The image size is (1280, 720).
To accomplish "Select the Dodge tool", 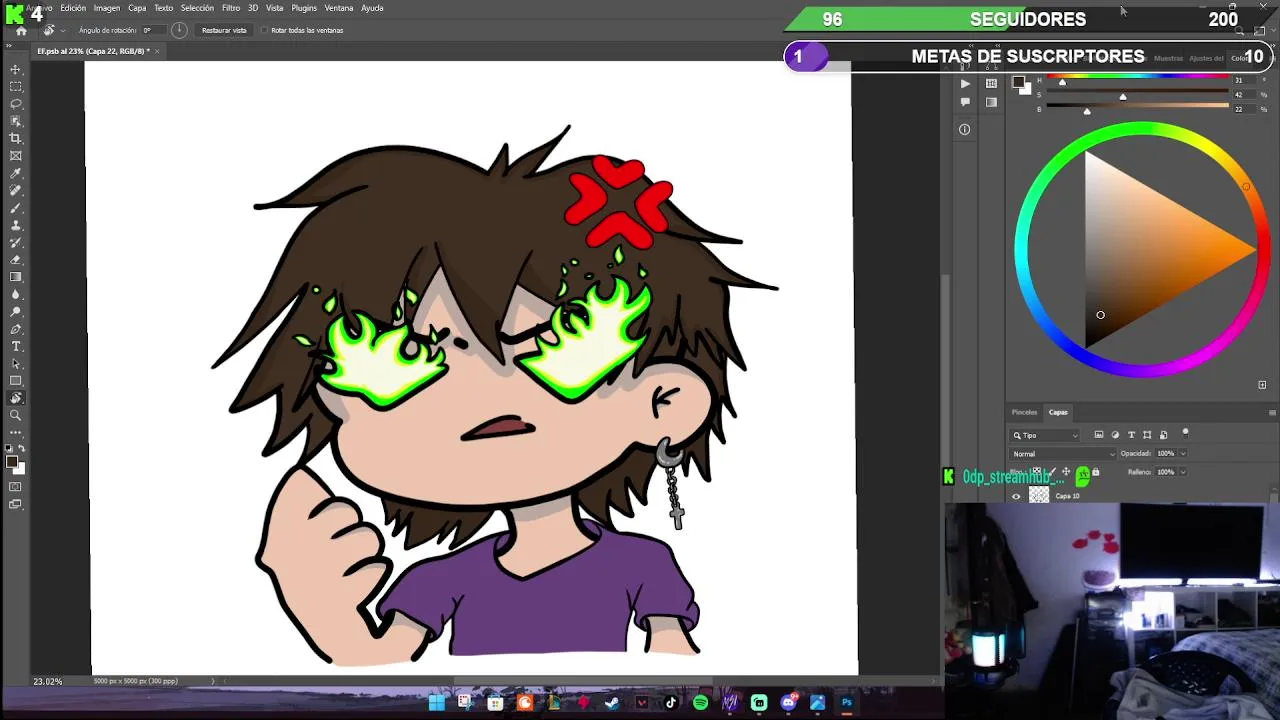I will pos(16,312).
